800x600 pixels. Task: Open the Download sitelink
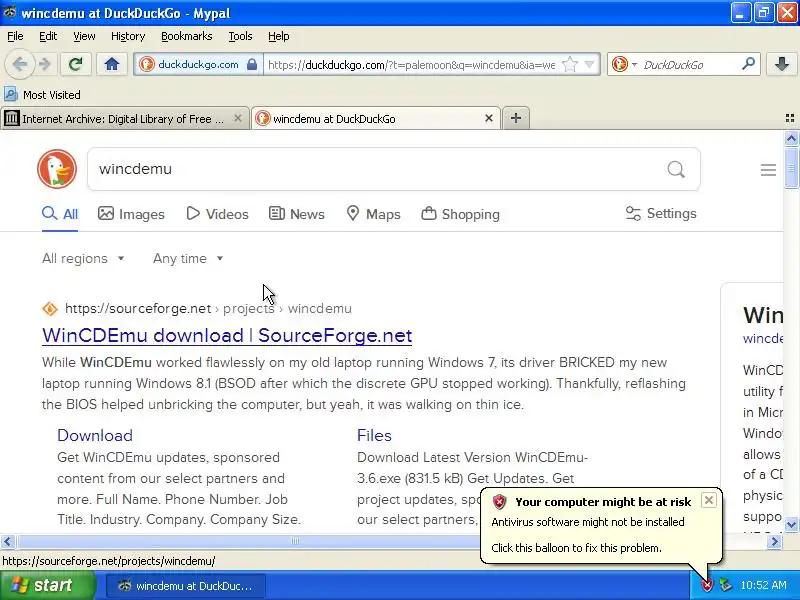[95, 435]
